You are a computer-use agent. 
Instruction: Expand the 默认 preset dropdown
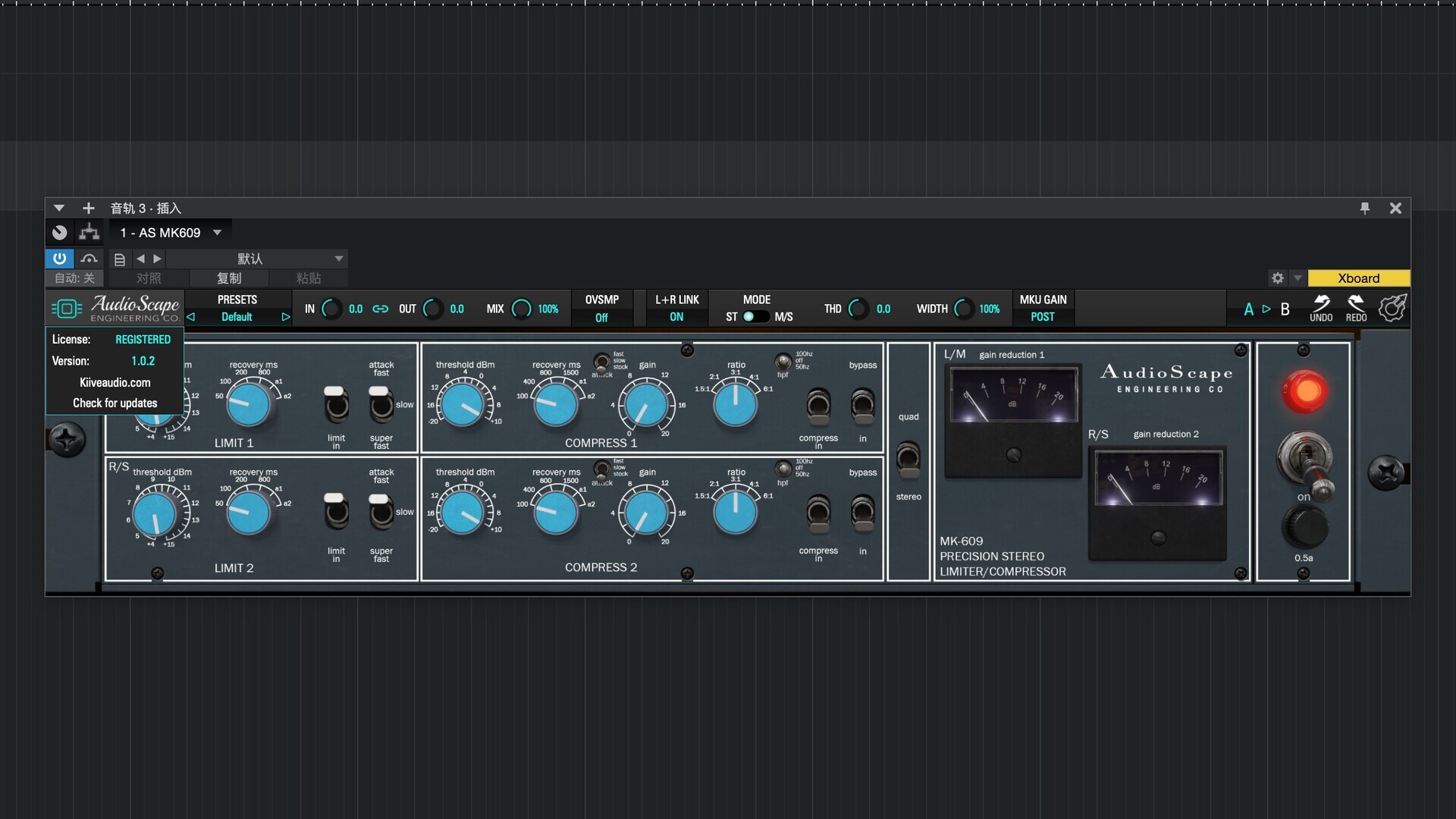[338, 259]
